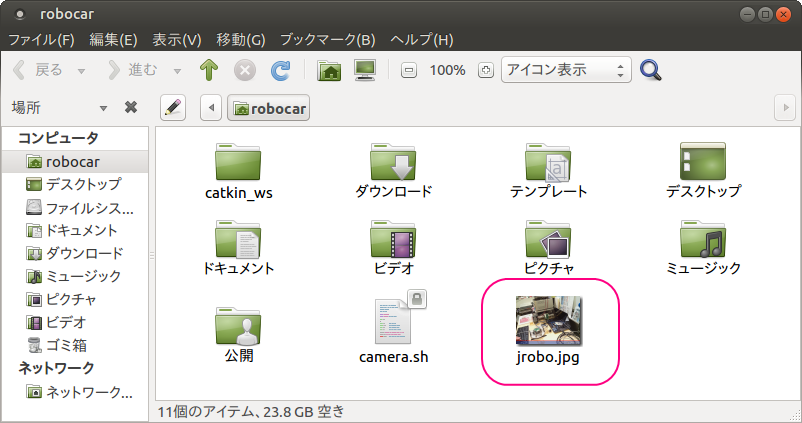This screenshot has height=423, width=802.
Task: Close the sidebar with the X
Action: (x=131, y=107)
